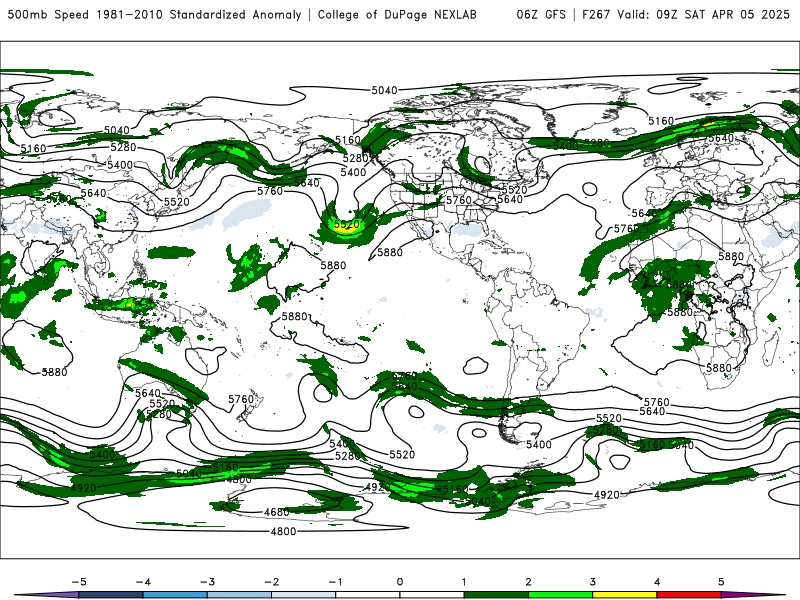The width and height of the screenshot is (800, 600).
Task: Click the "4680" contour label near Antarctica
Action: 277,512
